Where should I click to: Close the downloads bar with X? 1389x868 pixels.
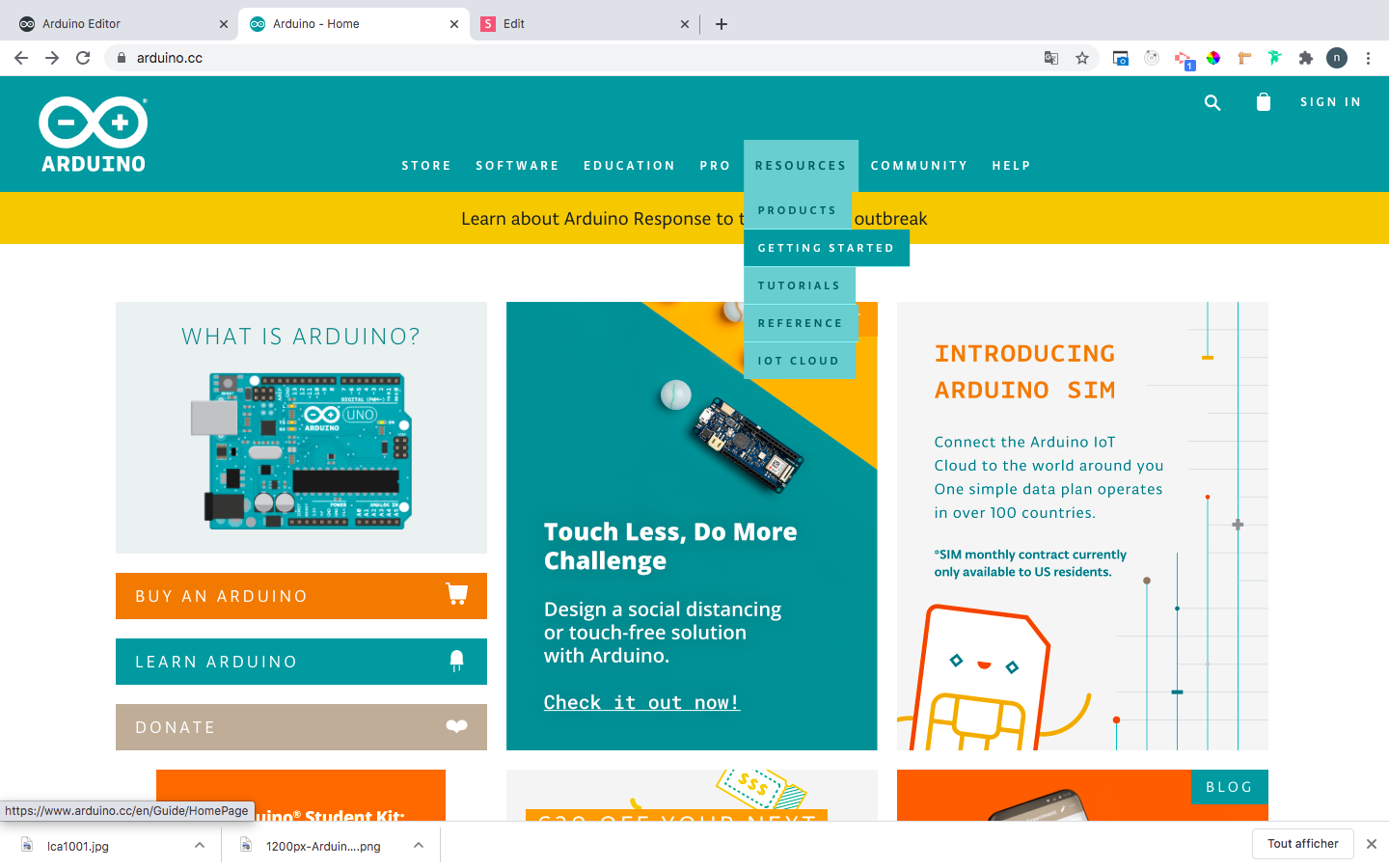click(x=1372, y=844)
